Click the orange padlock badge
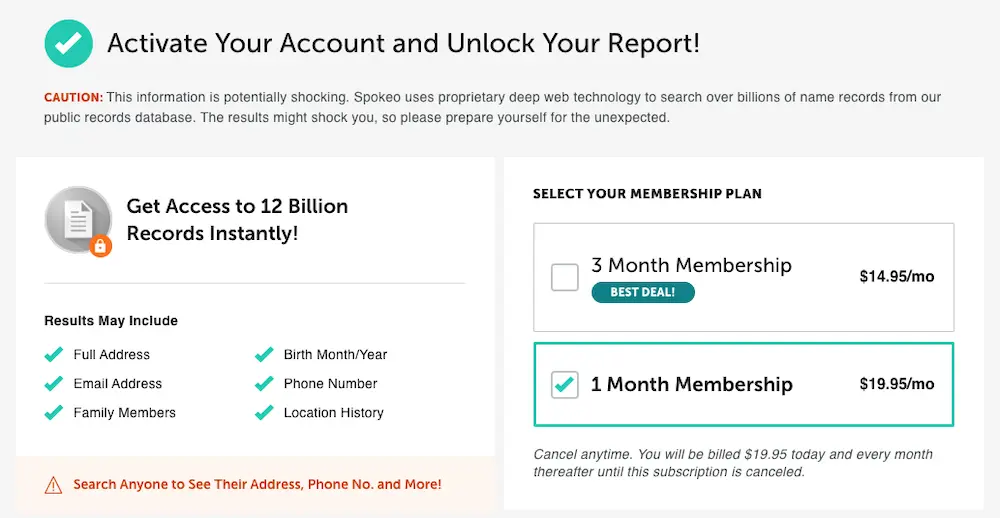Image resolution: width=1000 pixels, height=518 pixels. pyautogui.click(x=101, y=245)
